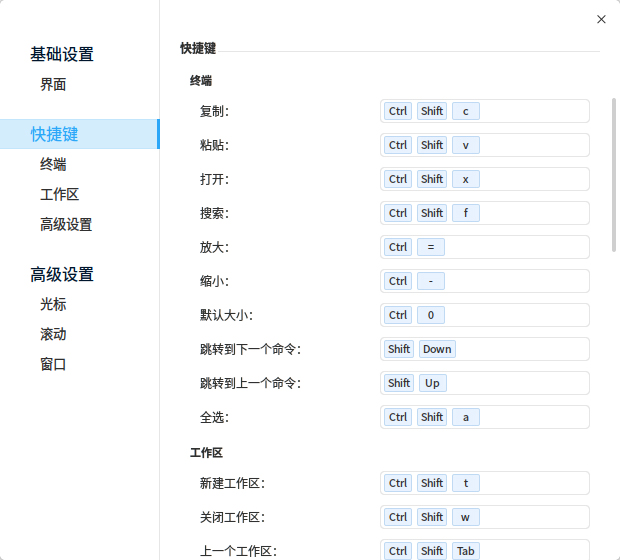This screenshot has width=620, height=560.
Task: Jump to 终端 shortcuts in the sidebar
Action: point(53,164)
